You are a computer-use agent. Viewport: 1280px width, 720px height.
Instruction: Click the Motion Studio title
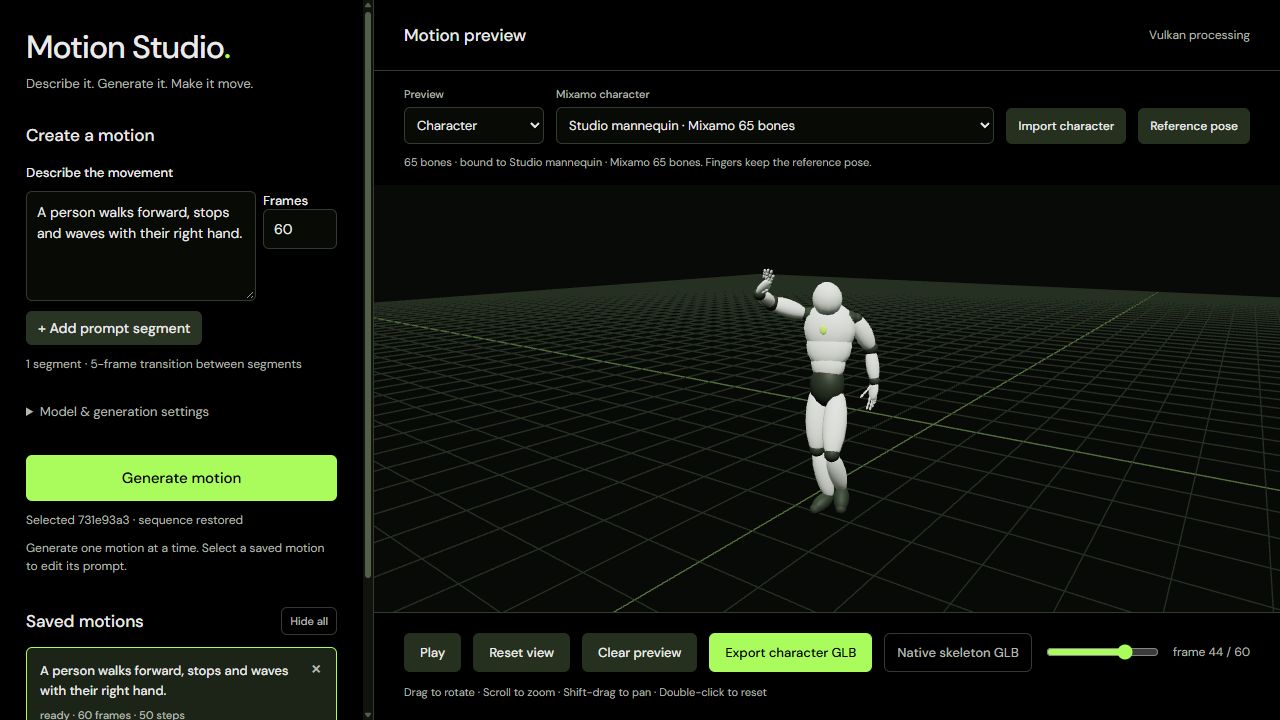point(128,47)
